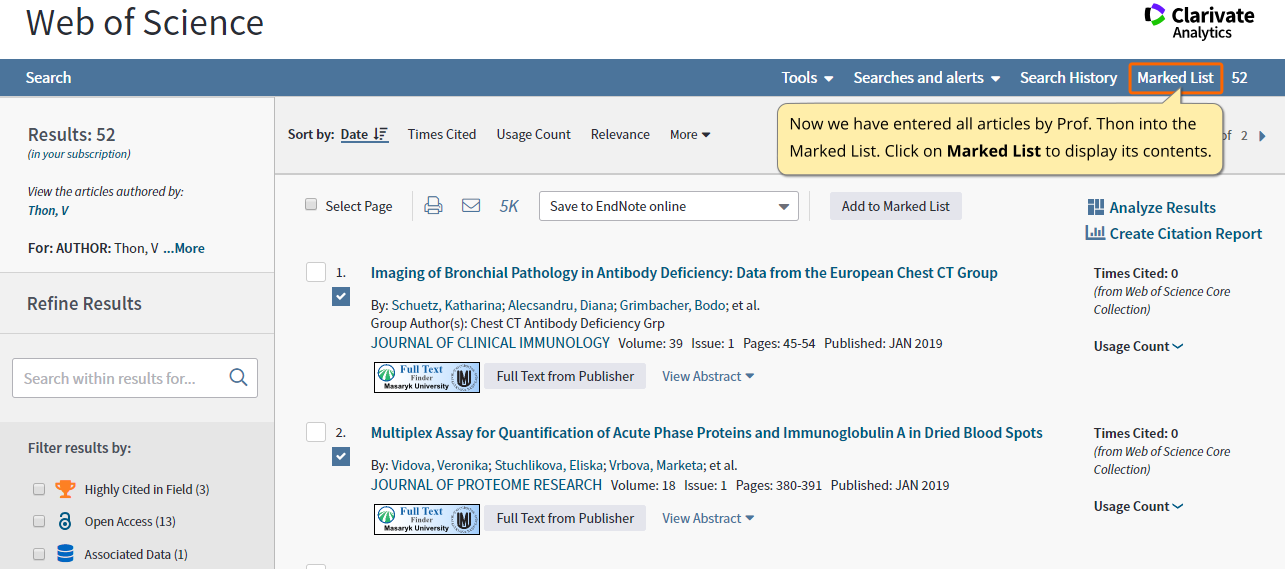Click the Refine Results heading
The height and width of the screenshot is (569, 1285).
tap(84, 303)
